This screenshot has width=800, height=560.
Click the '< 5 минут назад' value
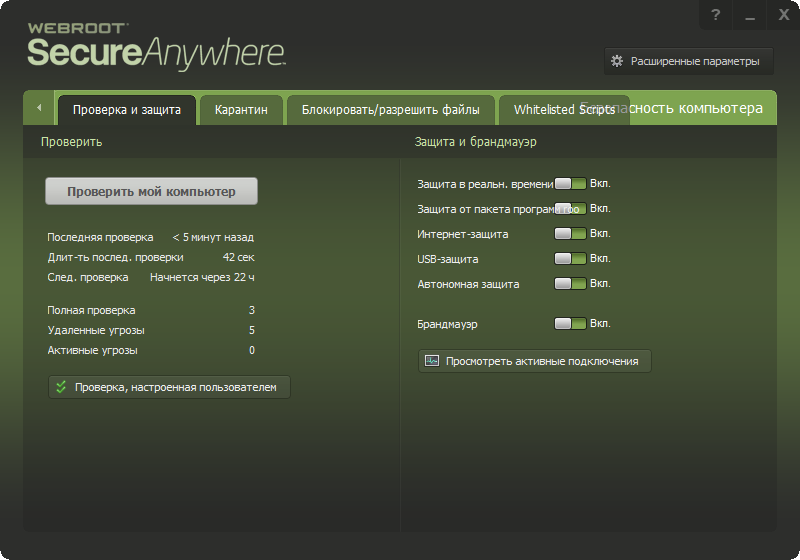tap(213, 237)
